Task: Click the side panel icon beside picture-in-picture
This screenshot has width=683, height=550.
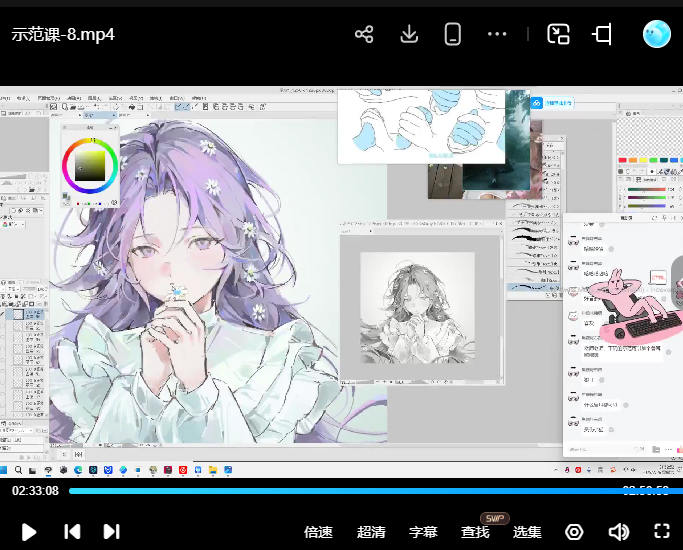Action: (x=602, y=34)
